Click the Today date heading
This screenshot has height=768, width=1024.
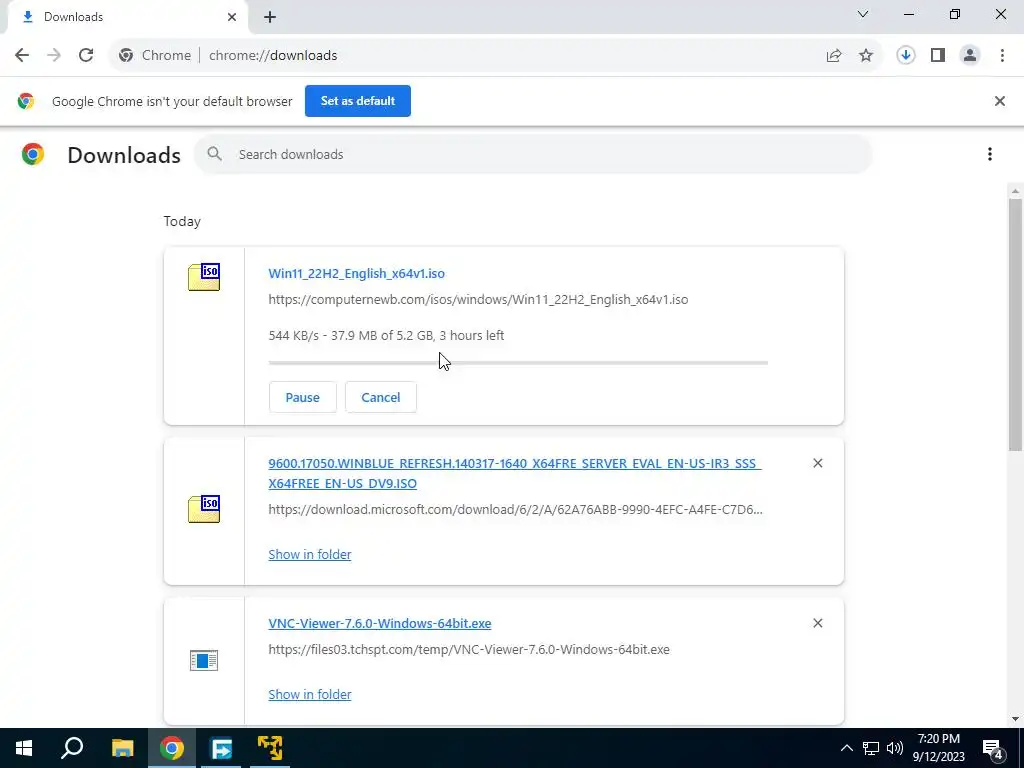click(x=182, y=221)
